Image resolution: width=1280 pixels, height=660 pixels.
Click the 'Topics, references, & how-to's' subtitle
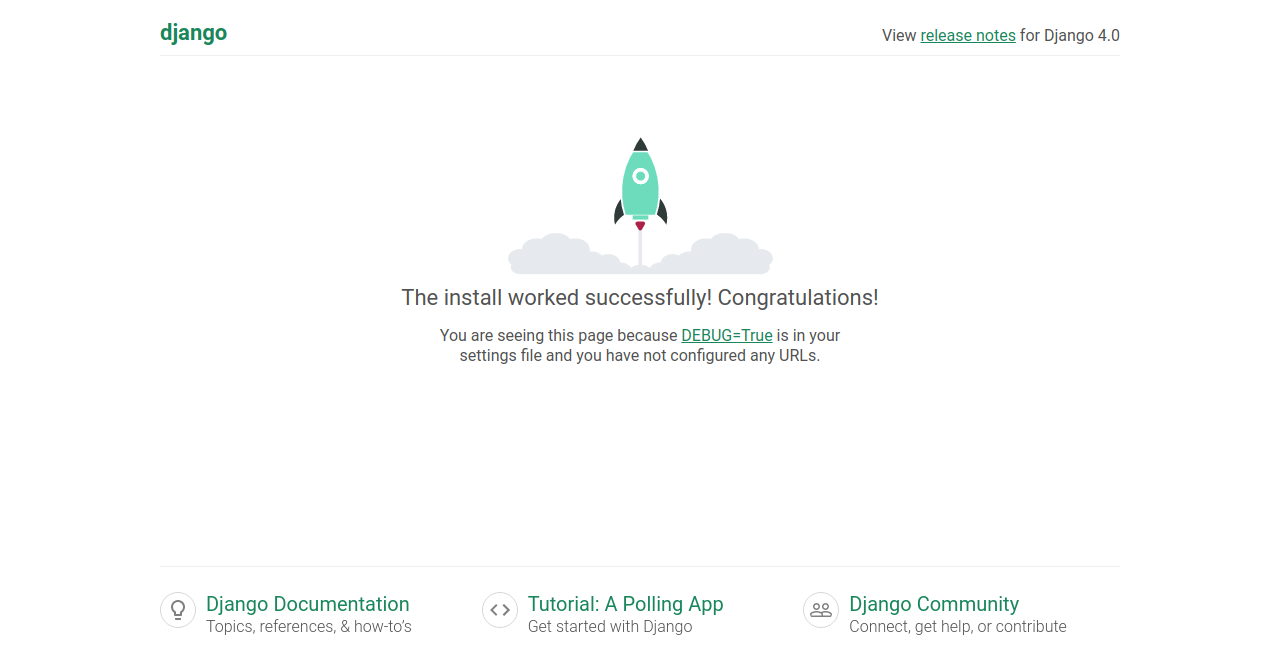308,627
